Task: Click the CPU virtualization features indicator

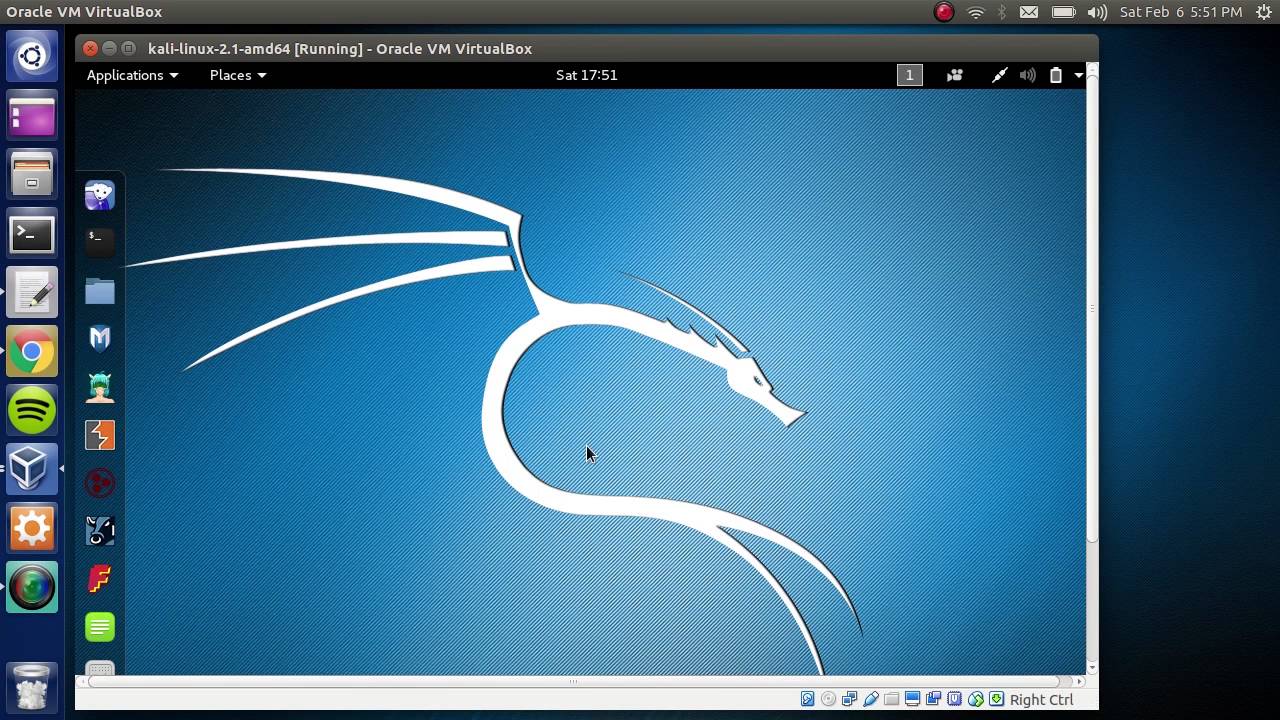Action: (954, 699)
